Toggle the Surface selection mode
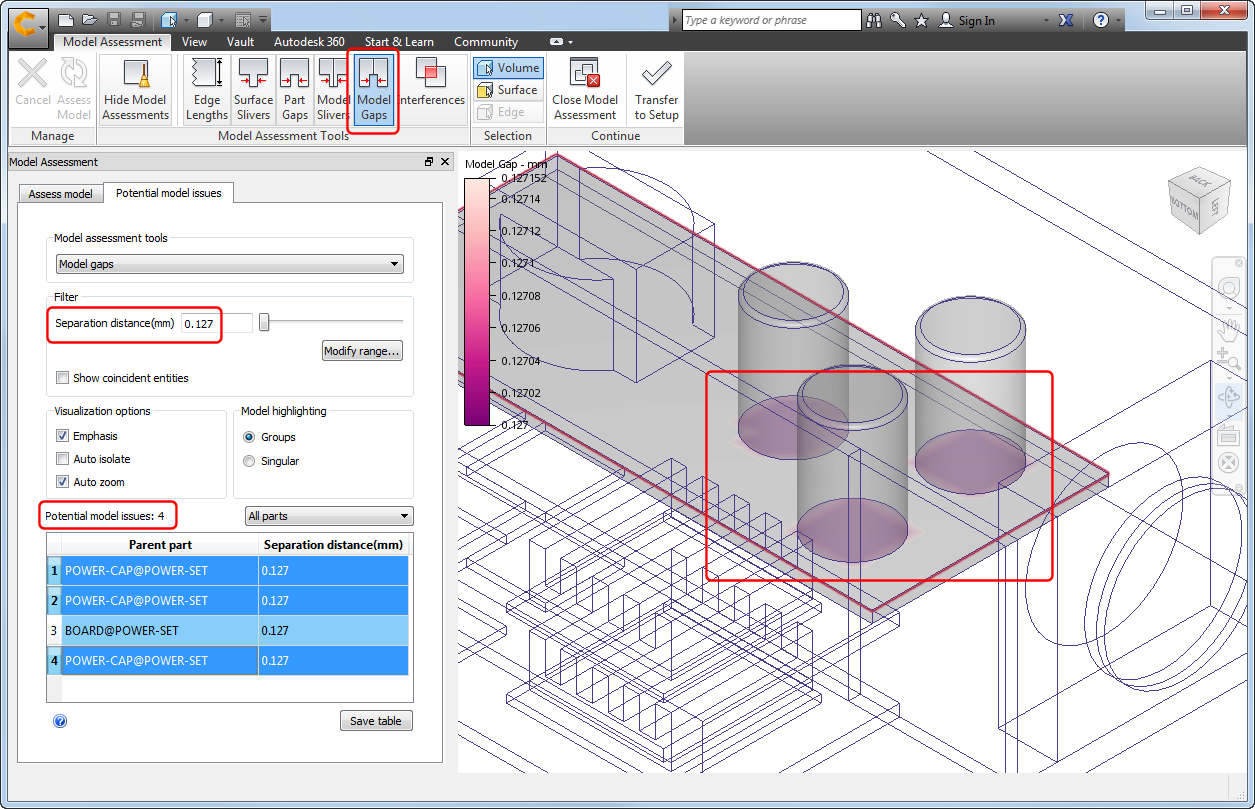Viewport: 1255px width, 809px height. tap(509, 90)
